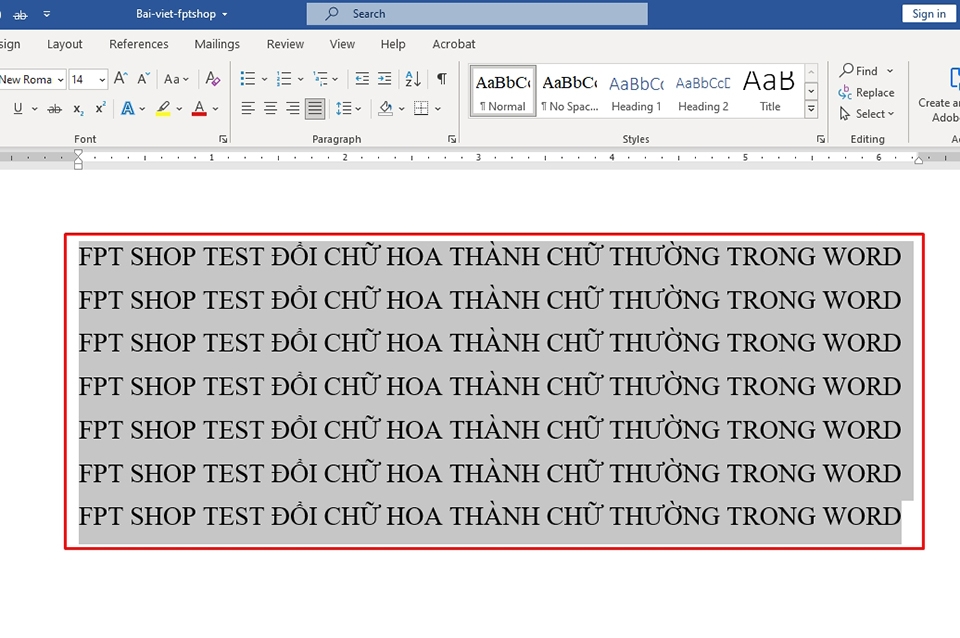
Task: Open the References tab
Action: [x=138, y=44]
